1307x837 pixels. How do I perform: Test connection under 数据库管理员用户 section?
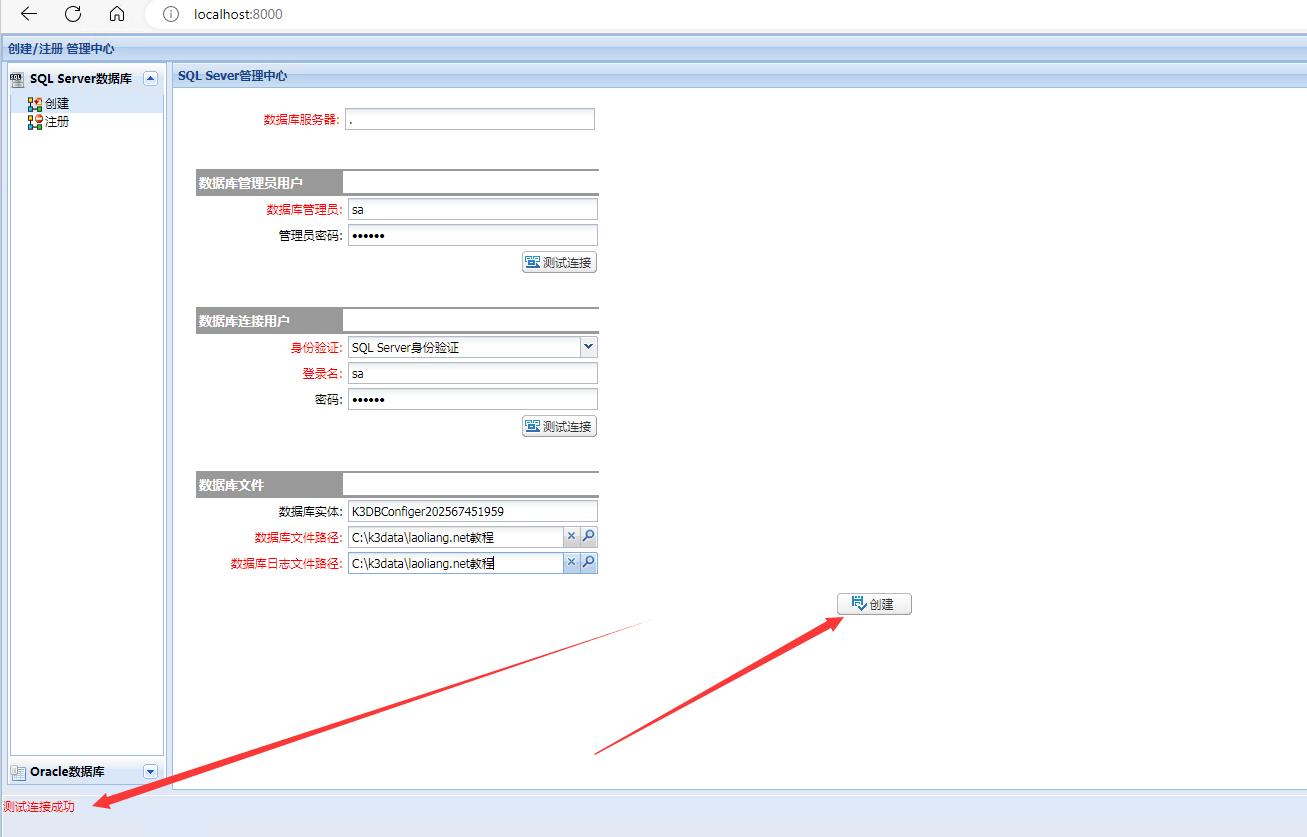click(x=559, y=262)
